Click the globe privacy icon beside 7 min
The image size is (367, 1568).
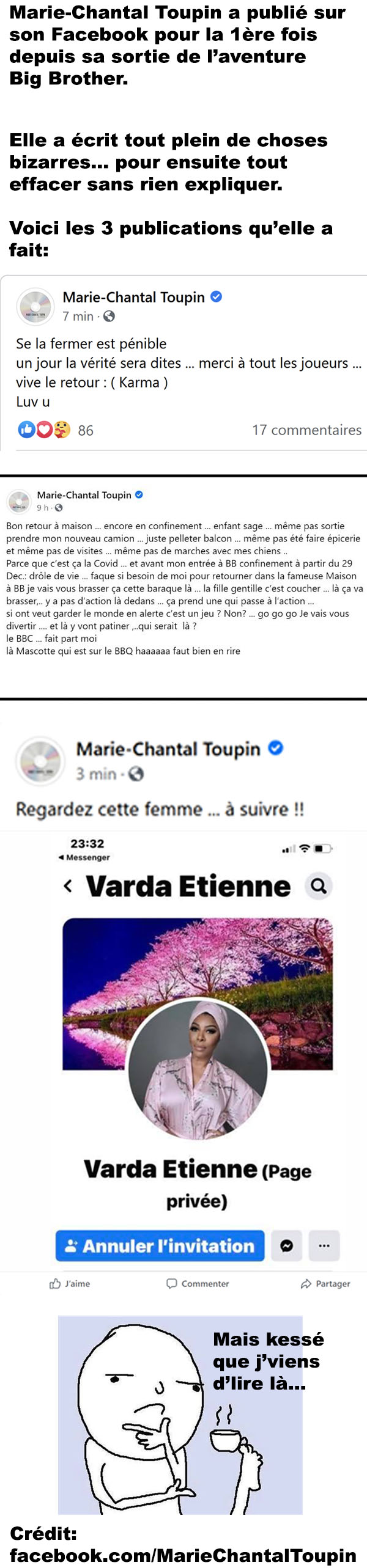point(109,316)
